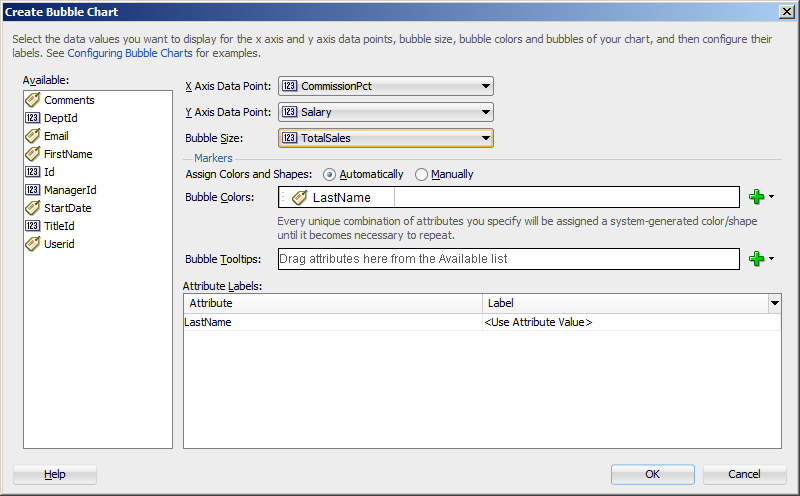
Task: Click the tag icon beside StartDate
Action: 33,208
